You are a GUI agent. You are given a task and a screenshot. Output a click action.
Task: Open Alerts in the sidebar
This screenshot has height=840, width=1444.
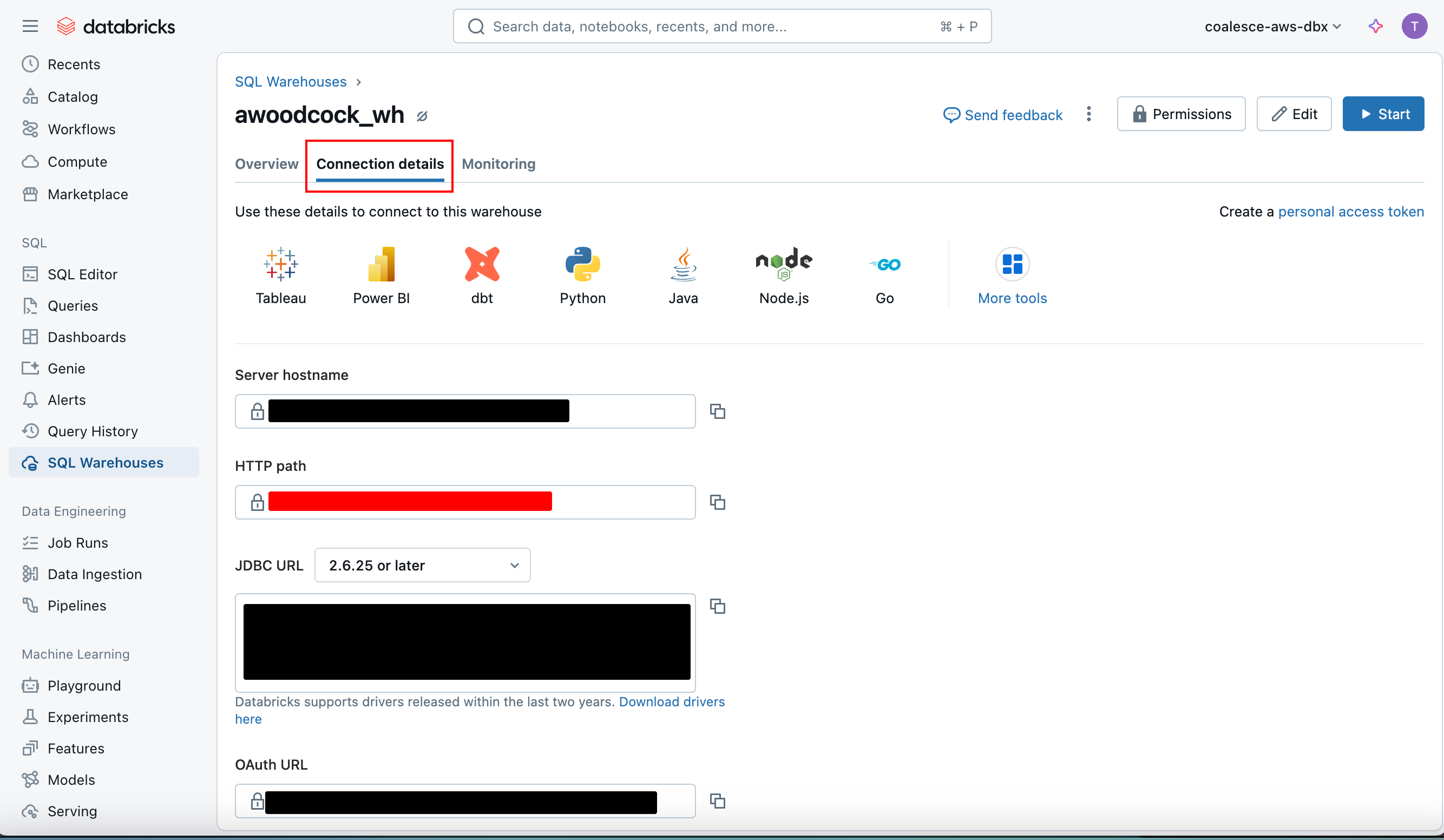click(104, 400)
